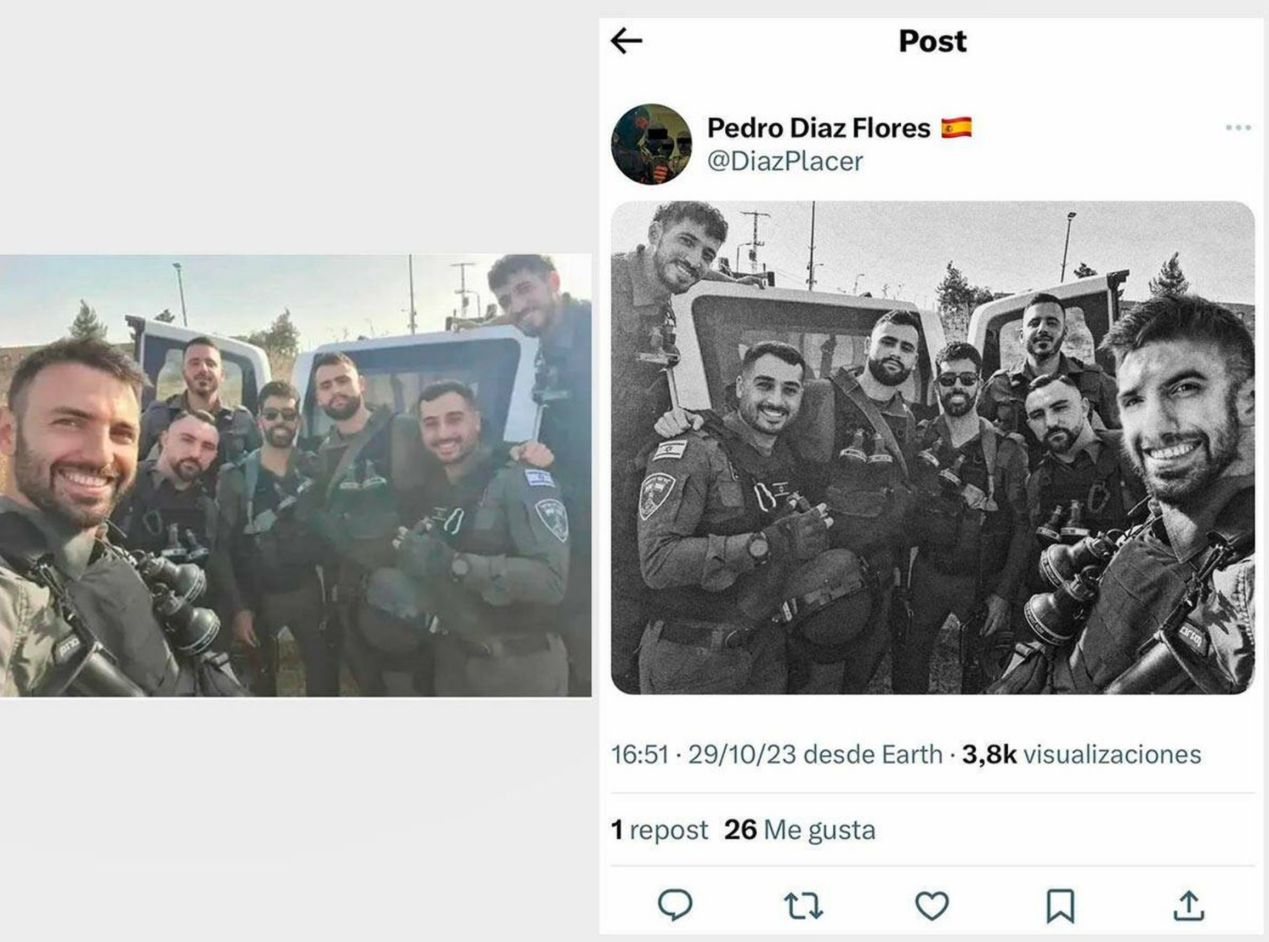The width and height of the screenshot is (1269, 942).
Task: Open Pedro Diaz Flores profile name link
Action: pos(818,128)
